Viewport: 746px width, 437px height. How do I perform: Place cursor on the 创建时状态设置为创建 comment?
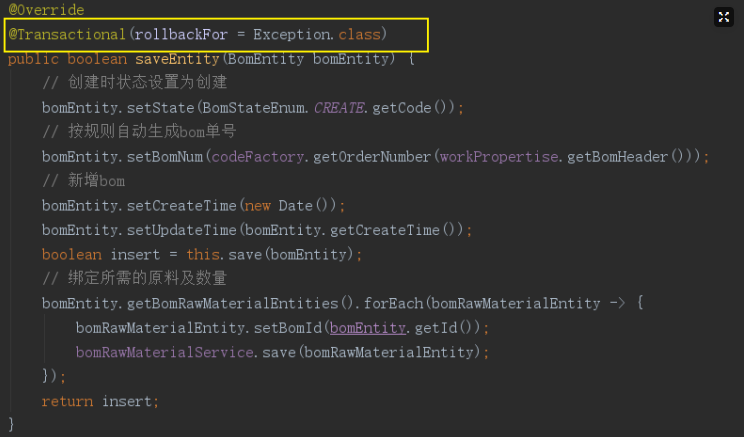click(135, 83)
